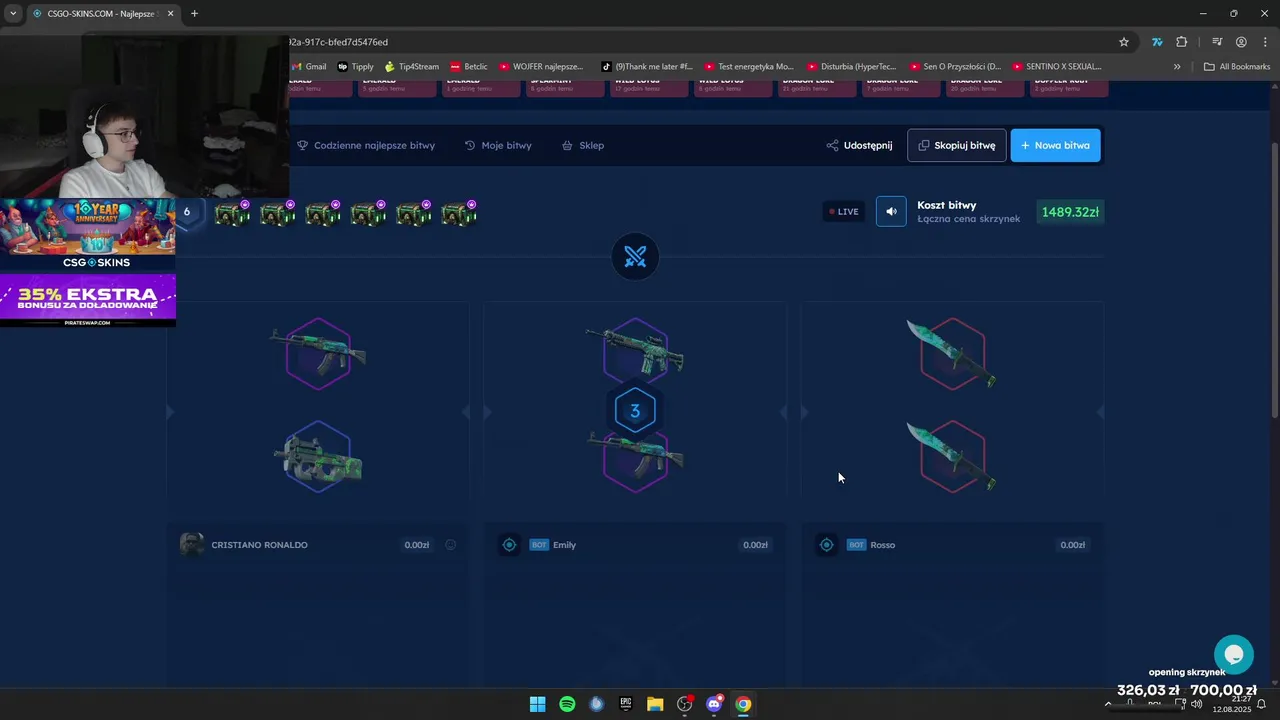Click the page vertical scrollbar
This screenshot has height=720, width=1280.
[x=1273, y=280]
